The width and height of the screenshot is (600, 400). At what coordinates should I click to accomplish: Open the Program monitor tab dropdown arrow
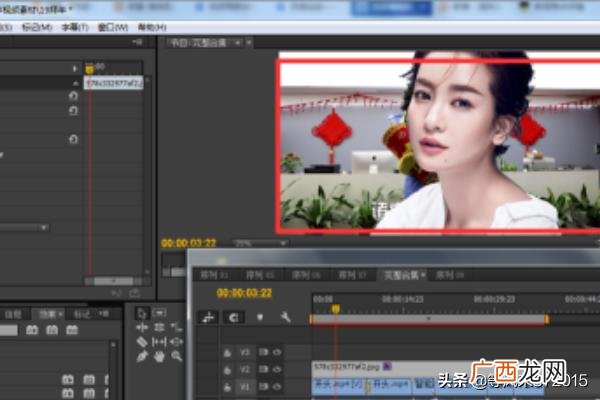click(238, 43)
